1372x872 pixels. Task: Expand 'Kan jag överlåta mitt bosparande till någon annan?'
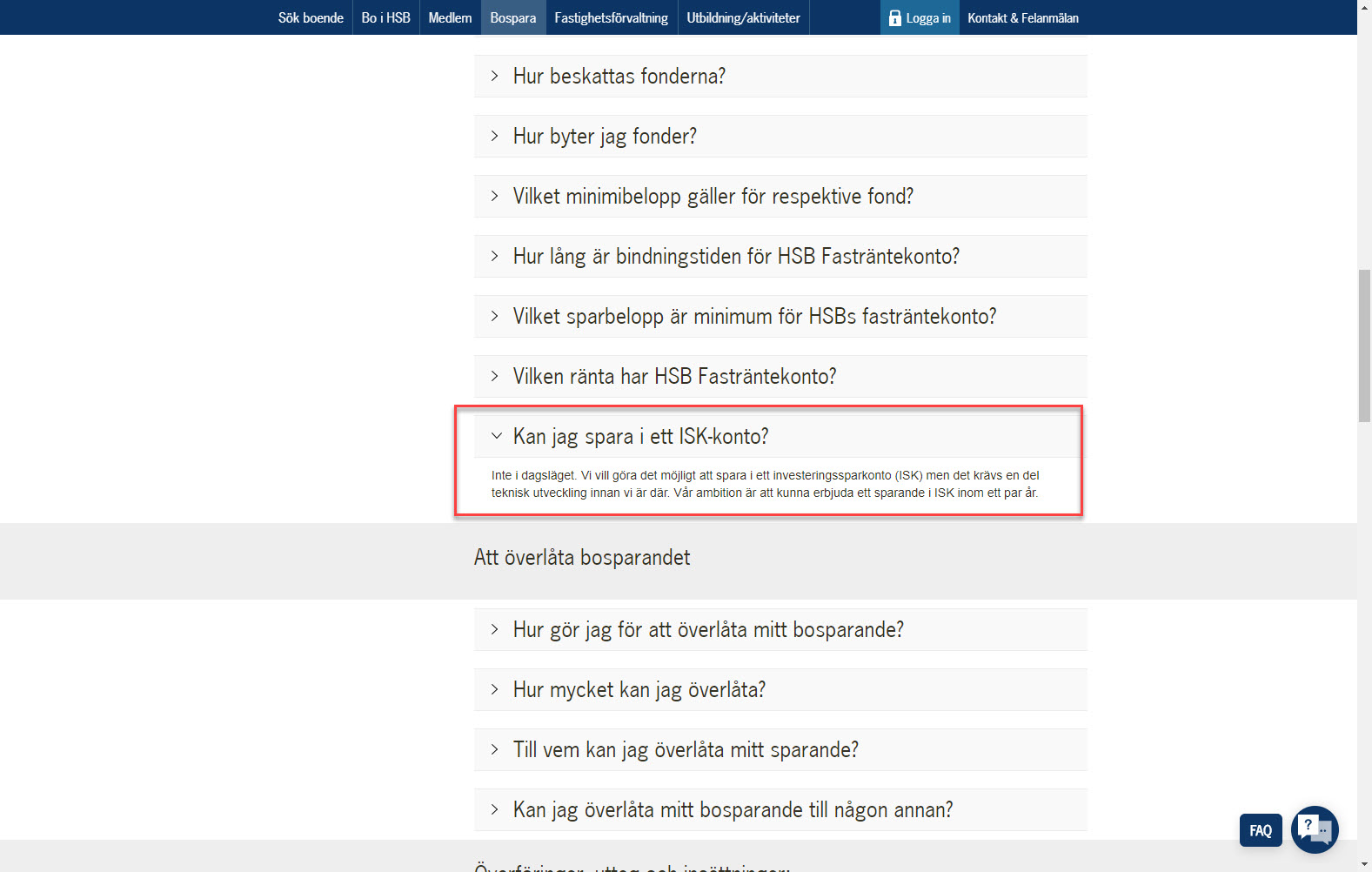(x=733, y=810)
